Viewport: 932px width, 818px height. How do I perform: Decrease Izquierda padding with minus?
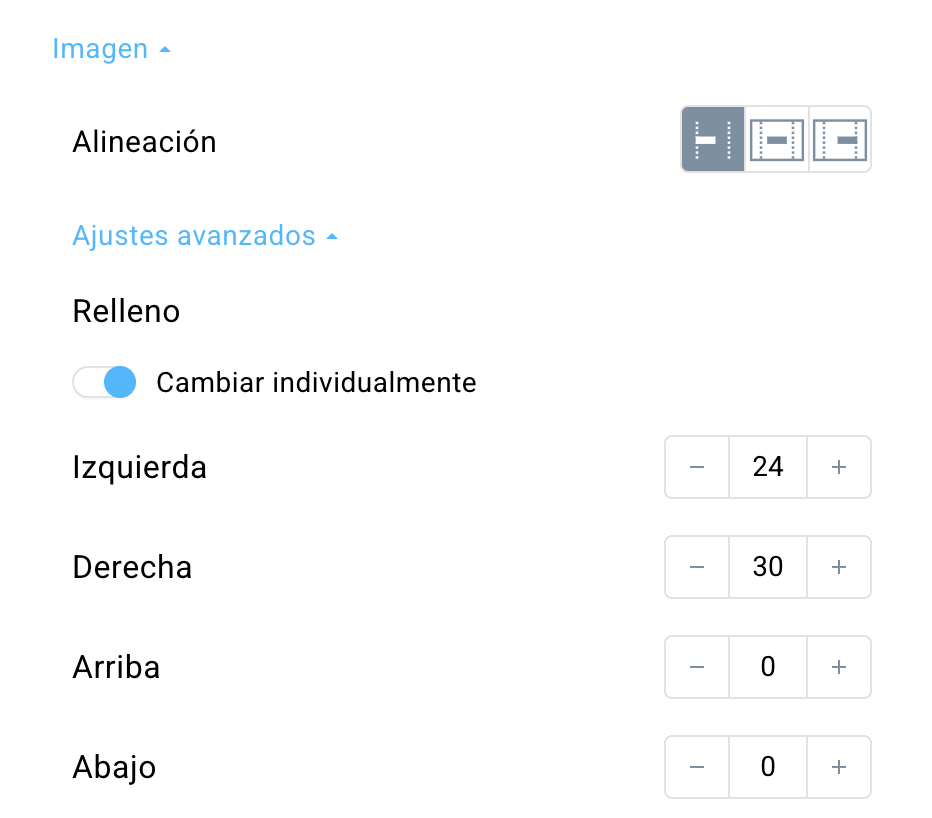coord(697,467)
